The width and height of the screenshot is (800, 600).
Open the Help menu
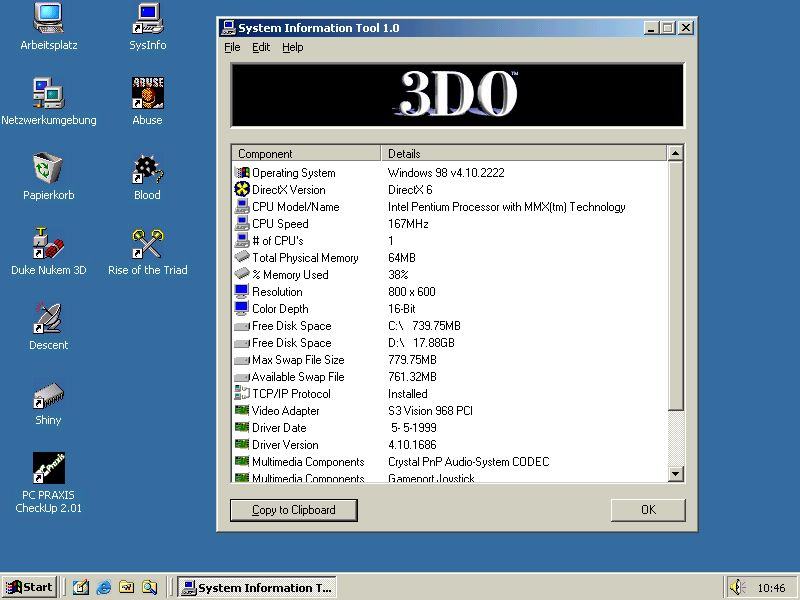292,47
